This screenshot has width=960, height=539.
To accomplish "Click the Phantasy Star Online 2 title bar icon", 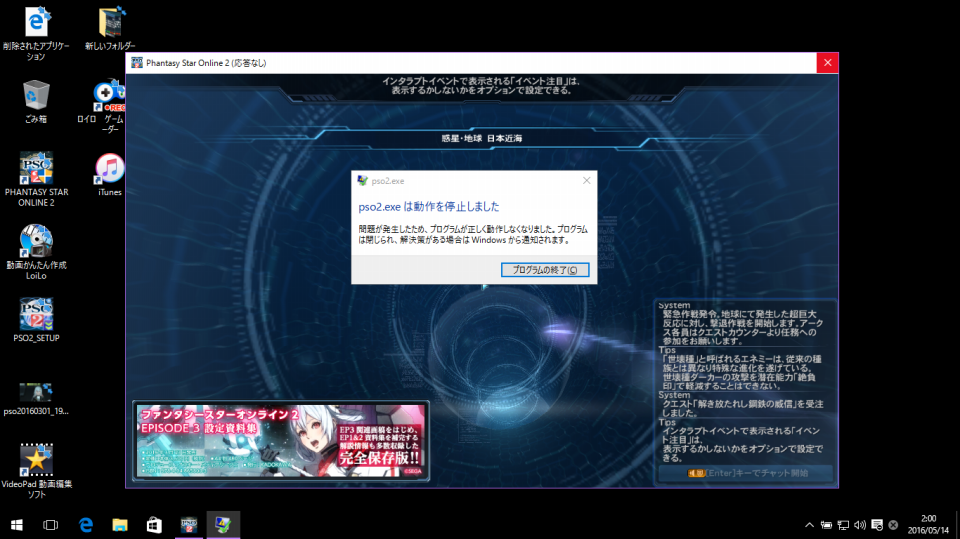I will (x=137, y=63).
